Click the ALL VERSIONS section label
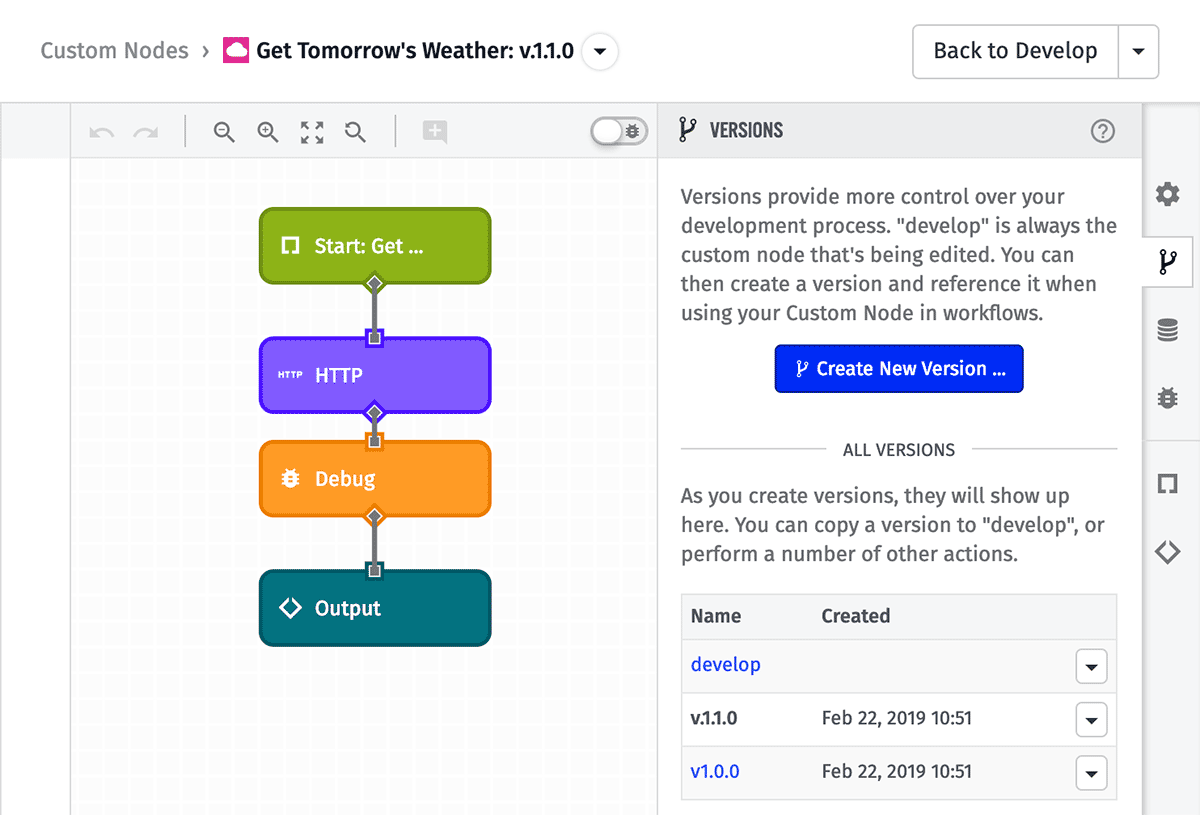 coord(899,450)
